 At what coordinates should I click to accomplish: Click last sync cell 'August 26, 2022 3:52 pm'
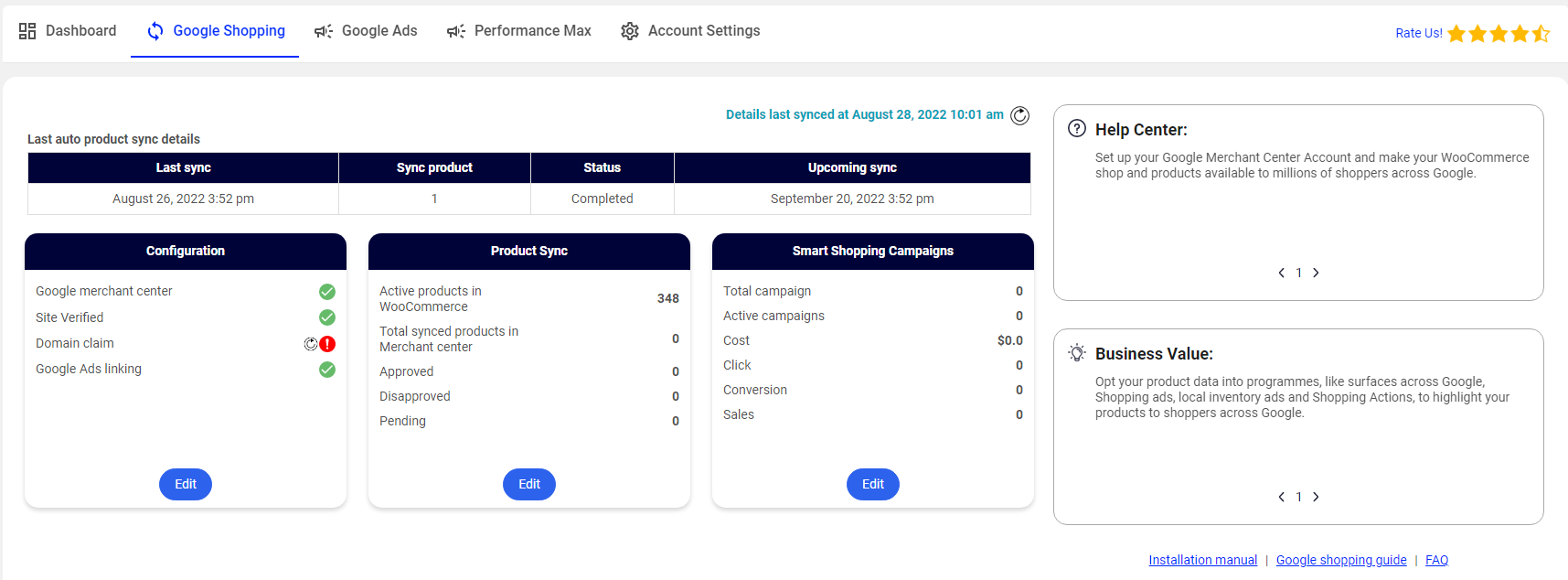tap(183, 199)
